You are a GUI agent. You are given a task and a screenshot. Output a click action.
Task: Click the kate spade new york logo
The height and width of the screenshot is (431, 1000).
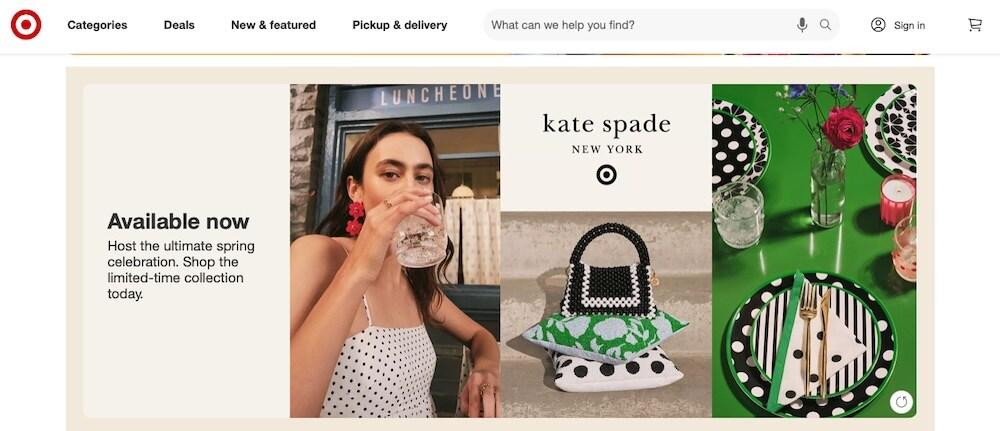click(x=606, y=133)
